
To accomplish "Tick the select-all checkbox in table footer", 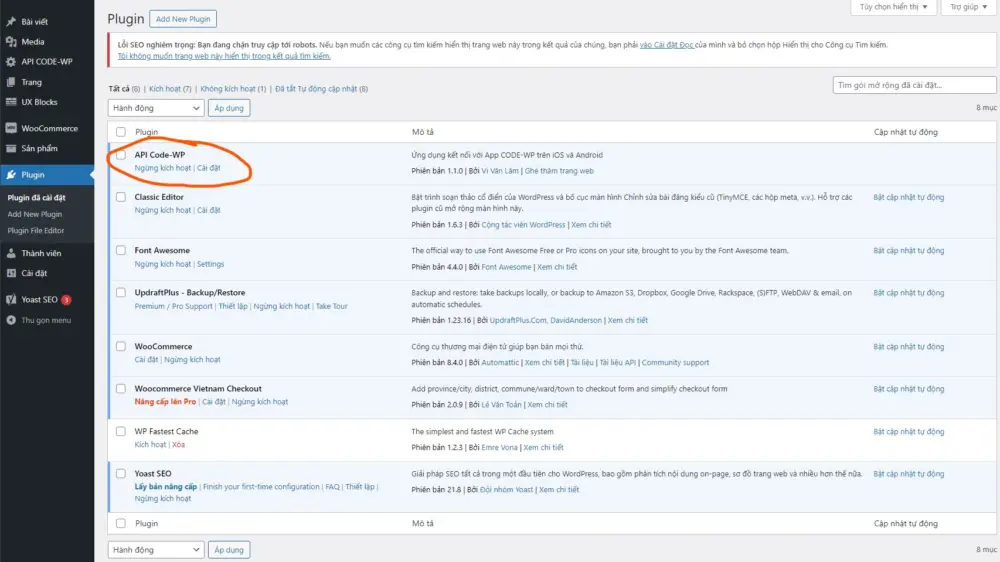I will [x=121, y=524].
